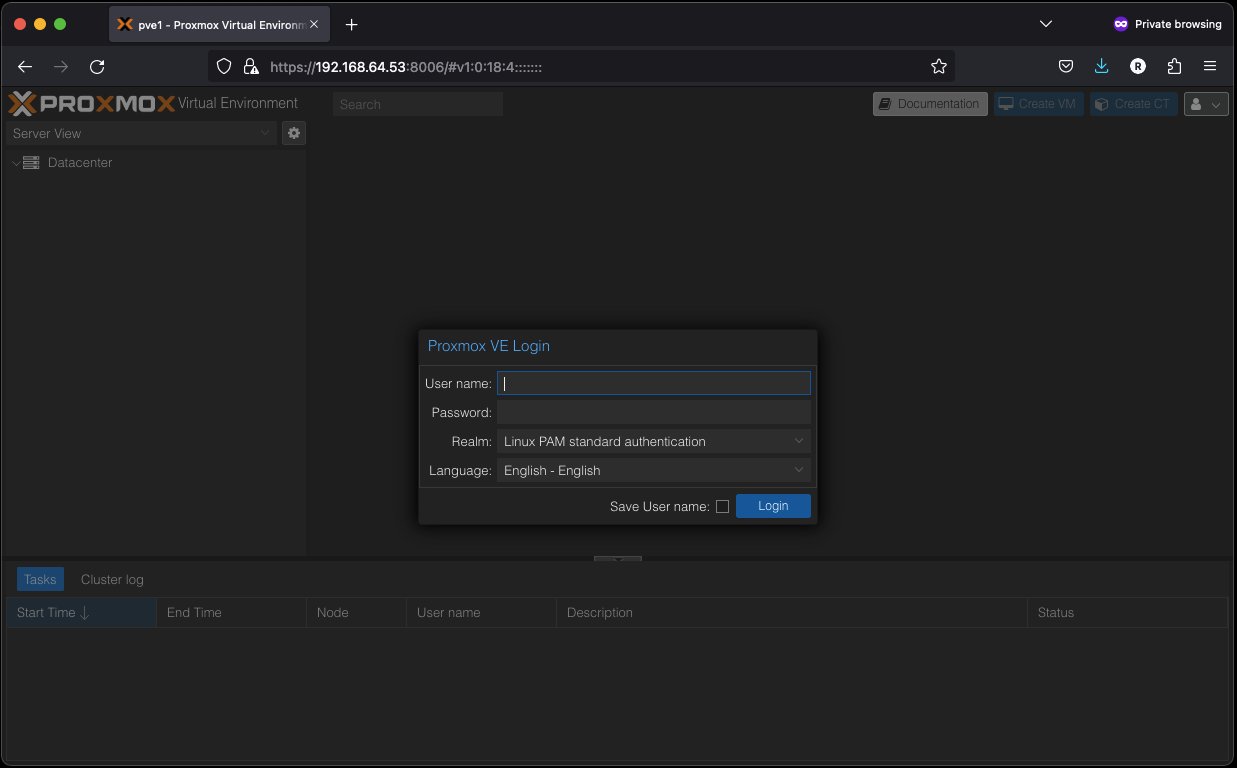Open a new browser tab
This screenshot has width=1237, height=768.
[x=351, y=24]
